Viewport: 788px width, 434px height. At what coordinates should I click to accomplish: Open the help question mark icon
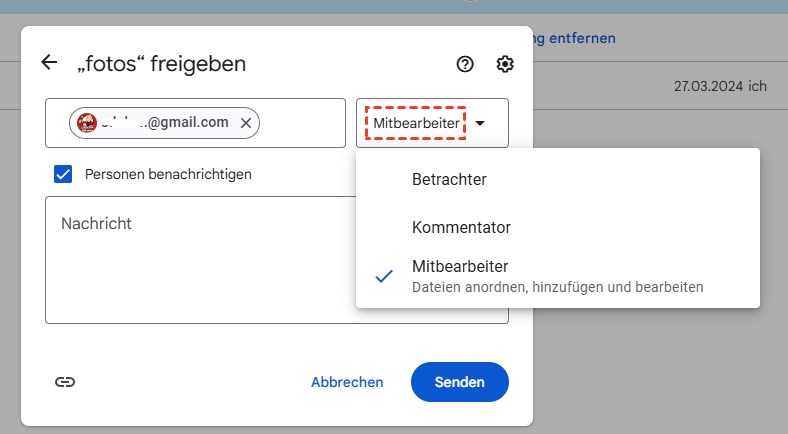[464, 64]
